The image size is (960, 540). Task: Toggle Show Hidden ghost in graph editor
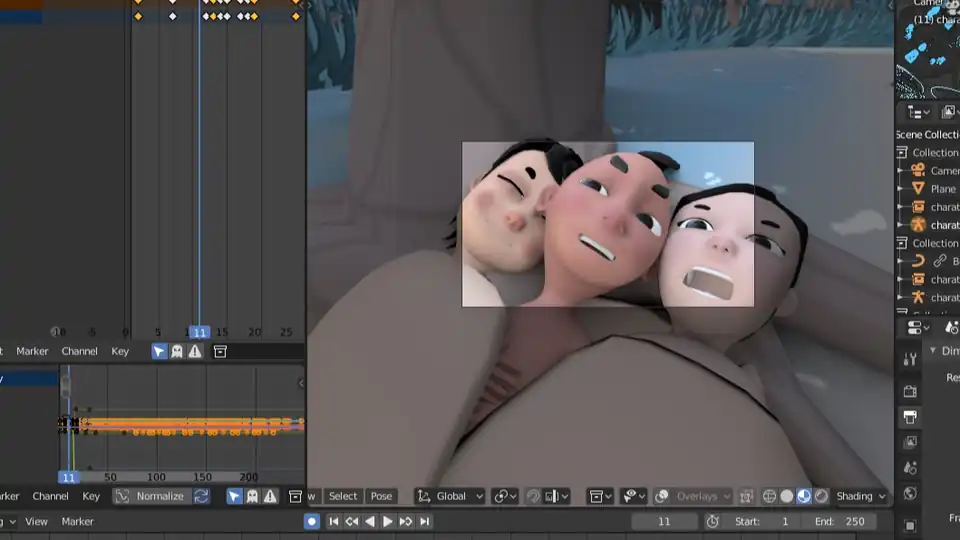(252, 497)
